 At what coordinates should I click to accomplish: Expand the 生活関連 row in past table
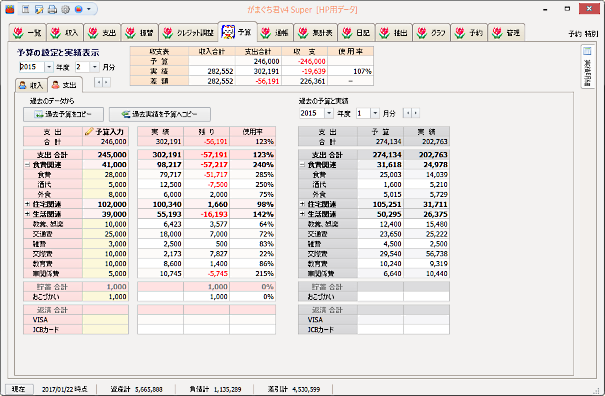[x=302, y=214]
